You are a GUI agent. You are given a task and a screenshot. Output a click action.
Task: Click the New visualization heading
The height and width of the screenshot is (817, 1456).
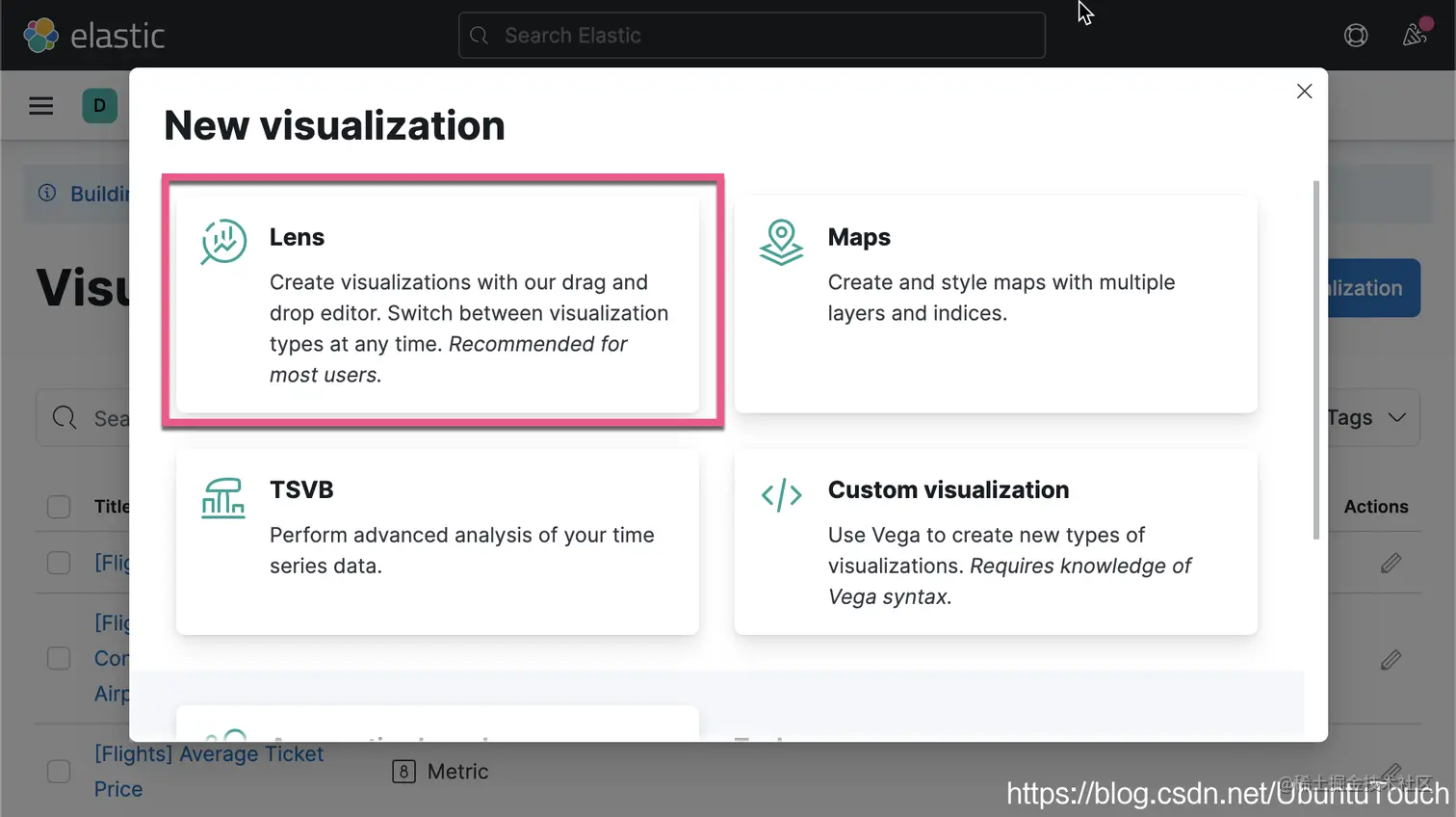pyautogui.click(x=334, y=125)
